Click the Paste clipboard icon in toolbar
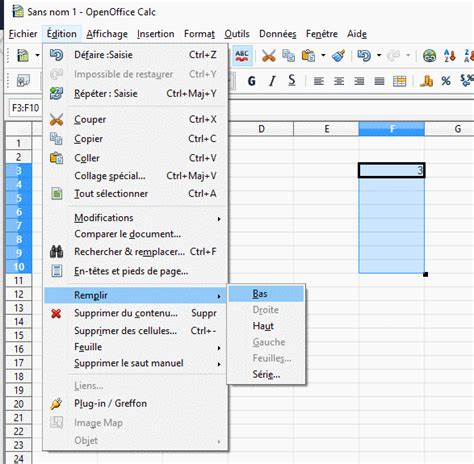The height and width of the screenshot is (464, 474). pyautogui.click(x=308, y=56)
